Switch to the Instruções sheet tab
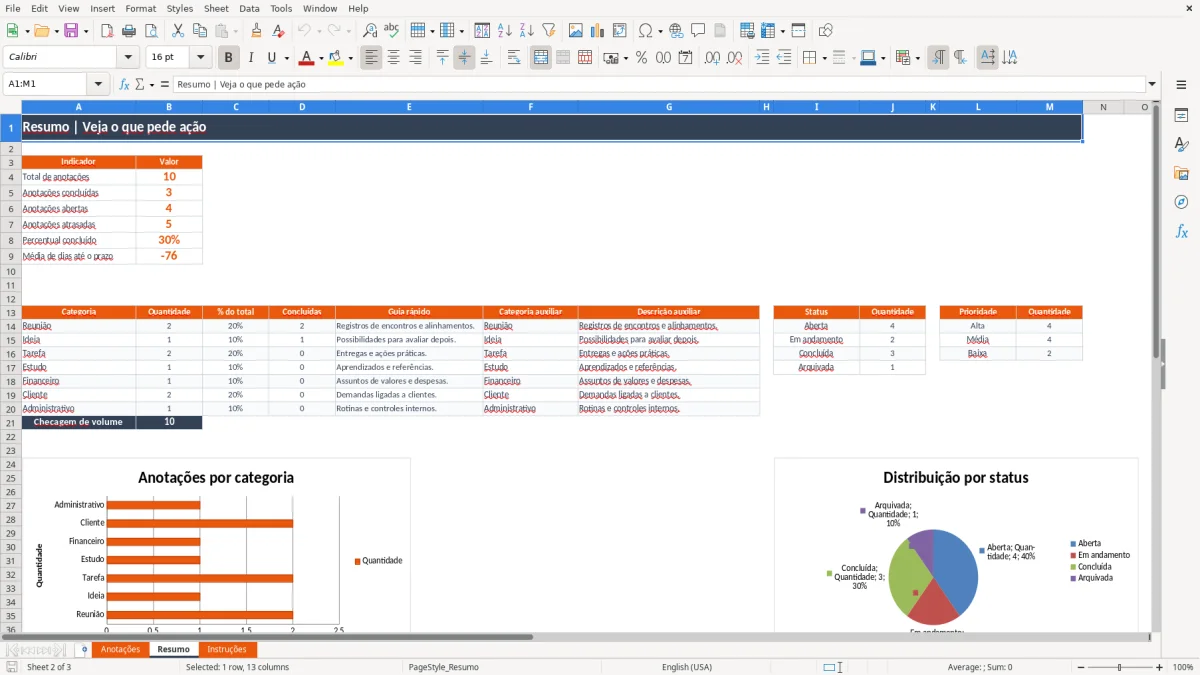The height and width of the screenshot is (675, 1200). (226, 649)
